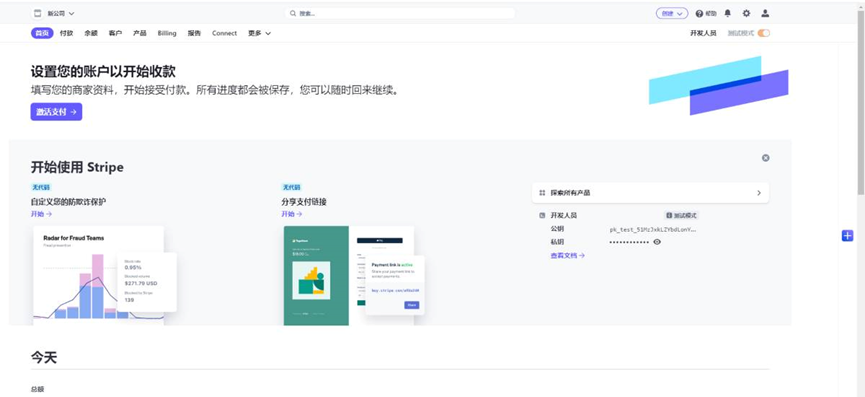The image size is (865, 397).
Task: Switch to the Connect tab
Action: pyautogui.click(x=225, y=33)
